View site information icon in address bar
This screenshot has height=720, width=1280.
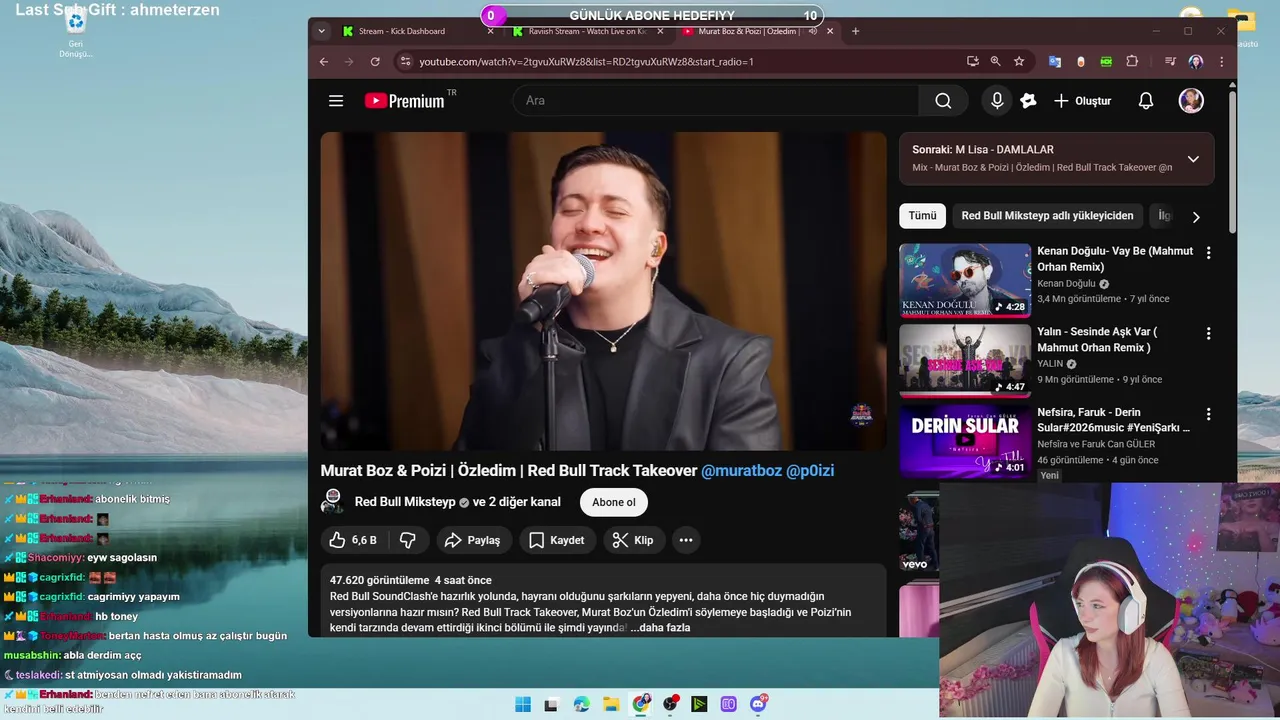[405, 61]
